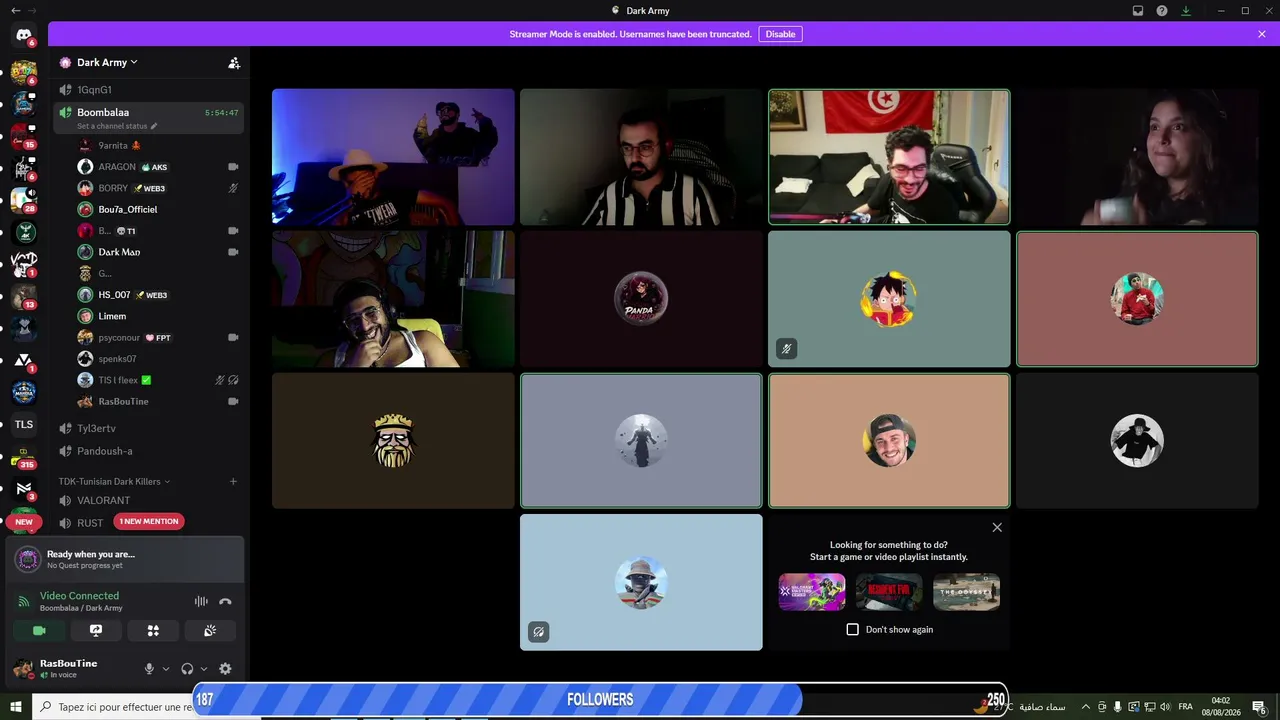Select user ARAGON in voice list
Image resolution: width=1280 pixels, height=720 pixels.
[x=158, y=167]
